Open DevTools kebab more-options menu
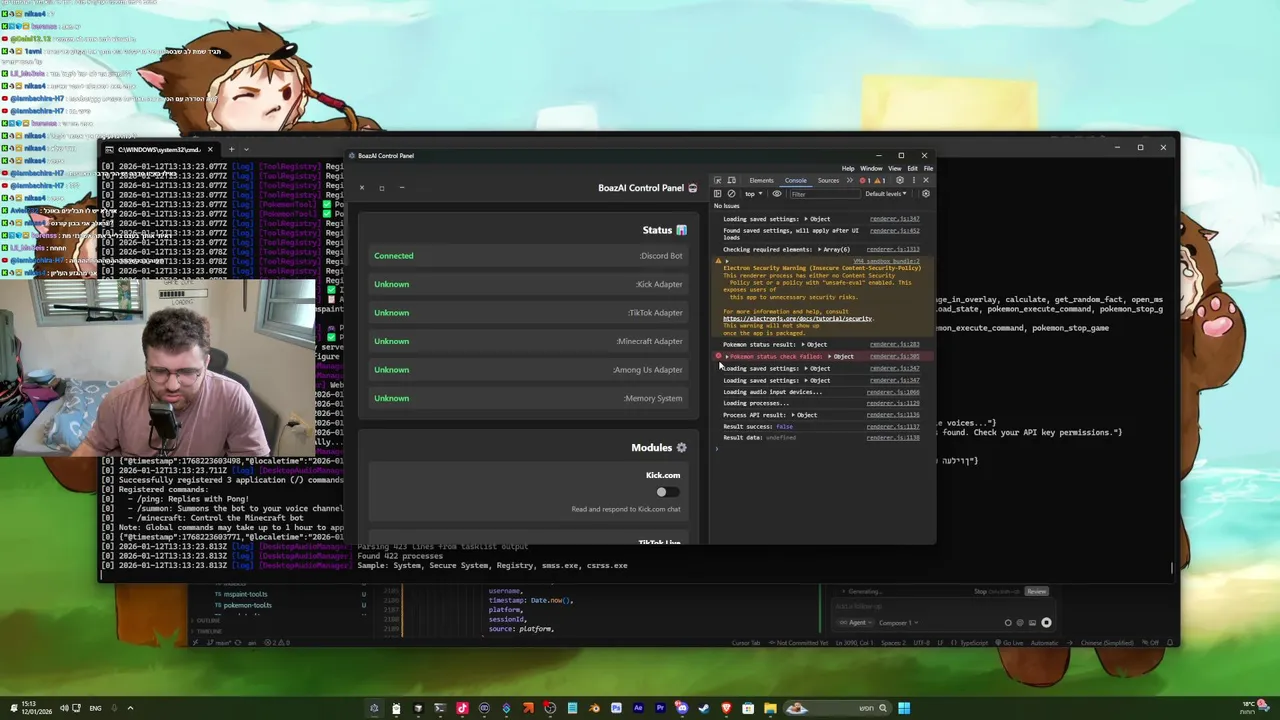Screen dimensions: 1280x720 click(914, 180)
